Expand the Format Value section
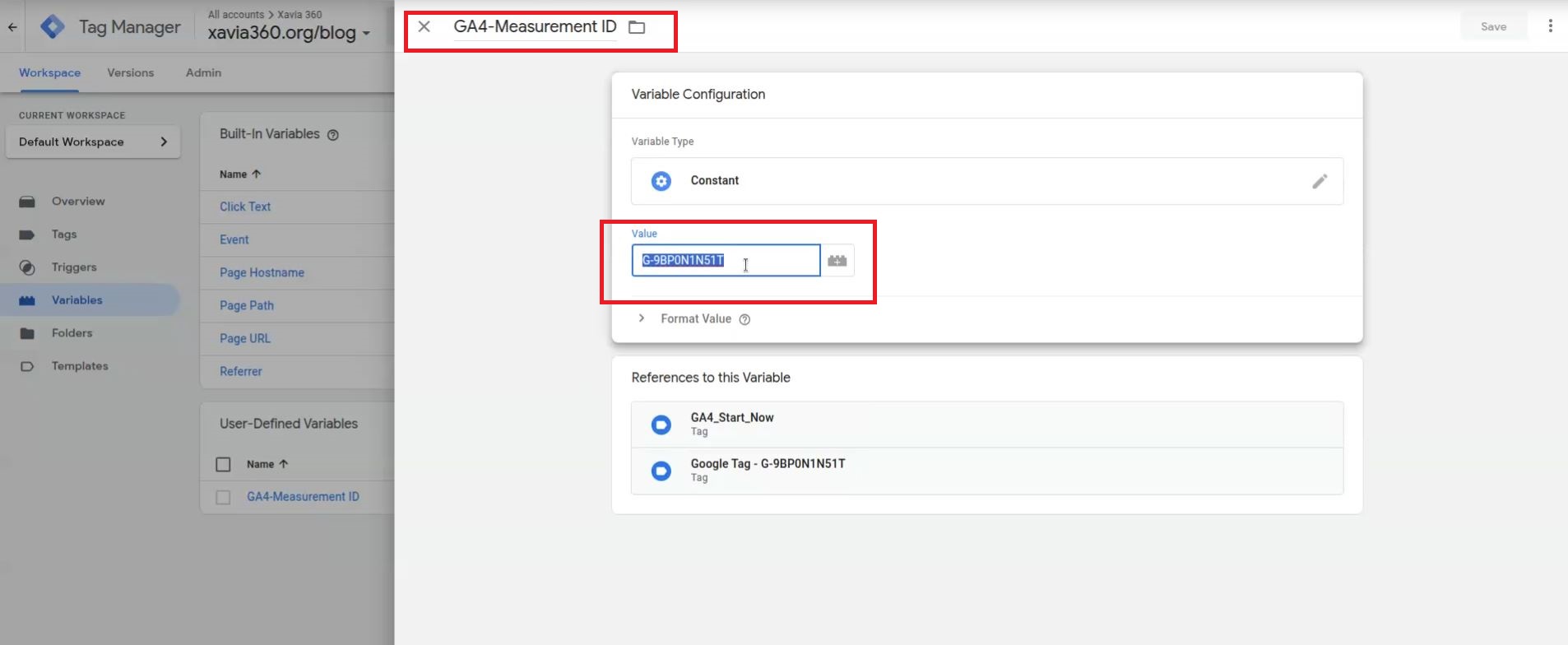Image resolution: width=1568 pixels, height=645 pixels. (642, 318)
